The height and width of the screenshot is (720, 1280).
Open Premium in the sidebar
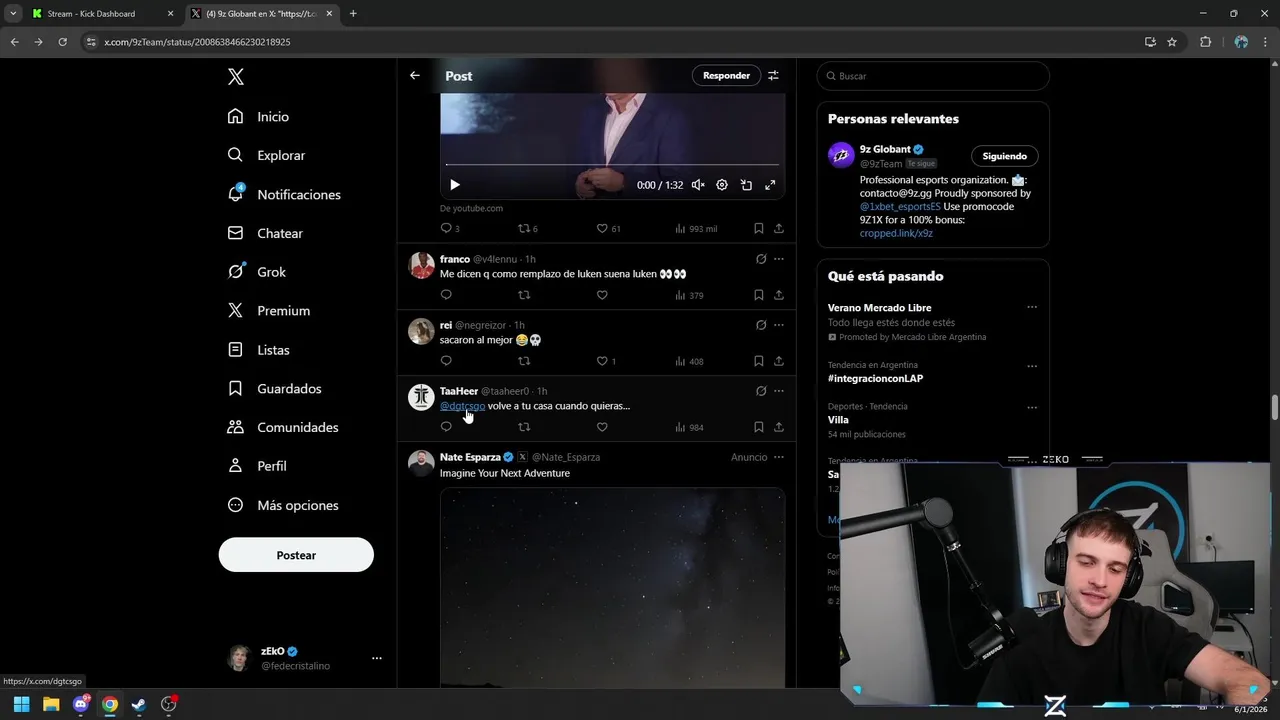coord(268,311)
